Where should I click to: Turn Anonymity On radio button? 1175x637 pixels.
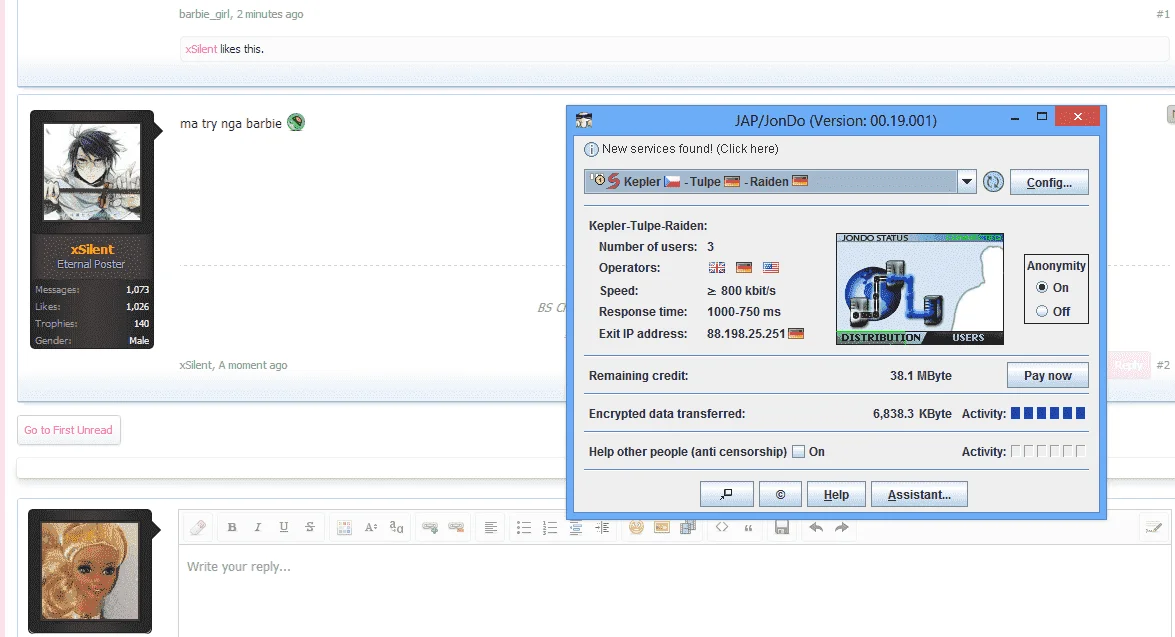coord(1042,287)
